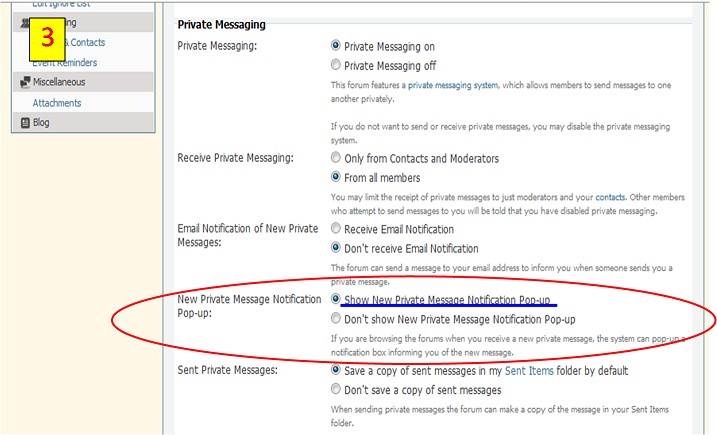Screen dimensions: 717x435
Task: Select the Private Messaging on option
Action: pyautogui.click(x=335, y=46)
